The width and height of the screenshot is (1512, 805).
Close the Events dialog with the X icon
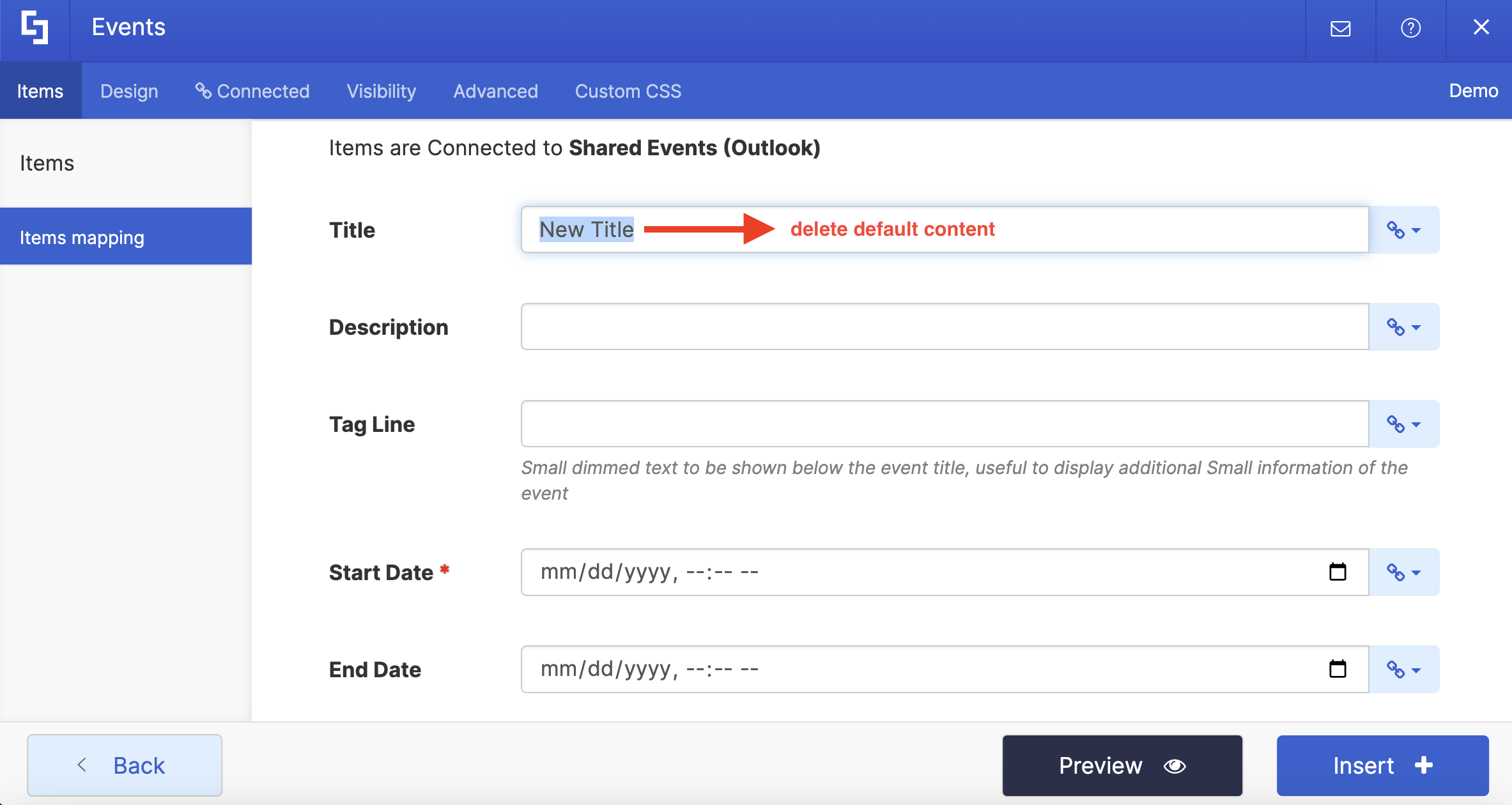click(x=1481, y=27)
